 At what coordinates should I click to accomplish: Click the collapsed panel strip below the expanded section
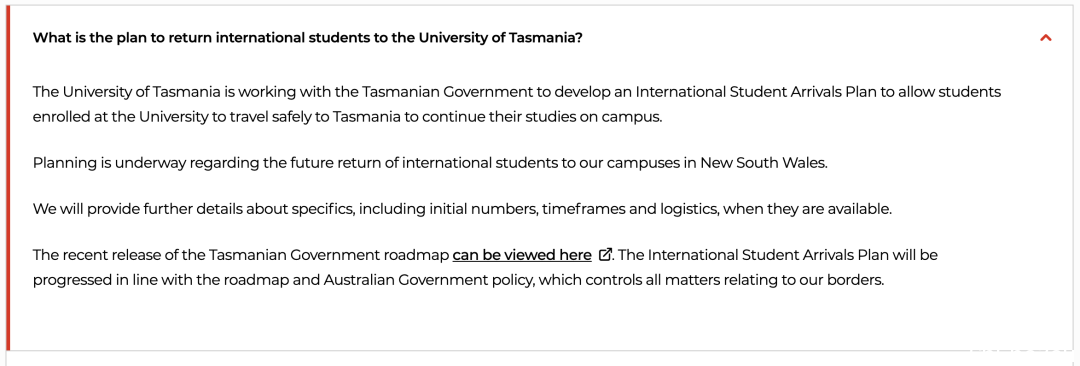point(540,360)
